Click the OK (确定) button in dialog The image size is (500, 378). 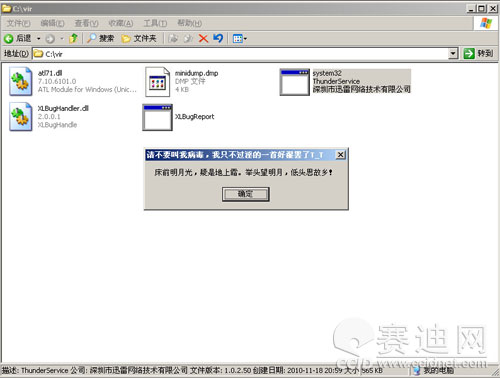click(246, 194)
